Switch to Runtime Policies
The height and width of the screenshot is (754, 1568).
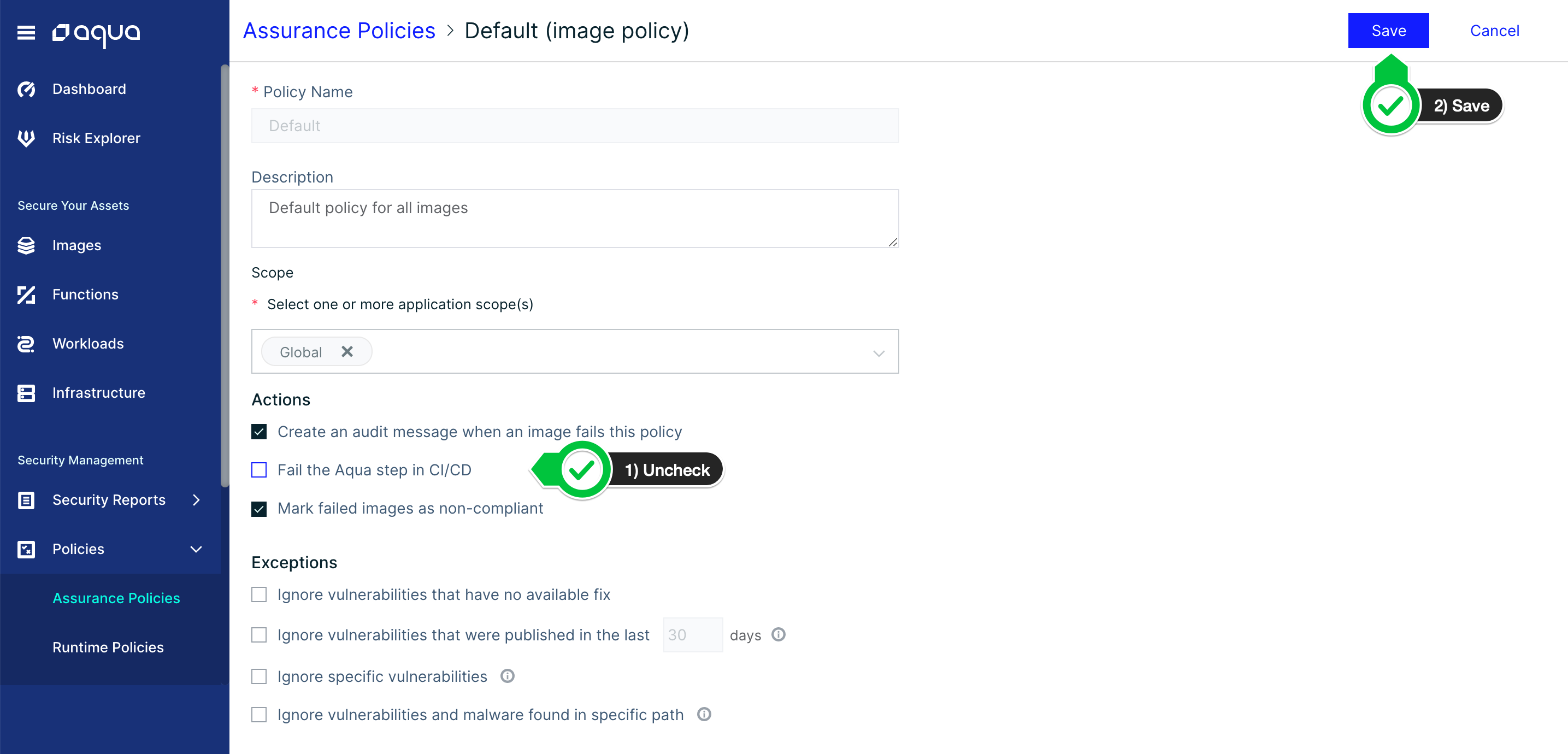pyautogui.click(x=108, y=647)
